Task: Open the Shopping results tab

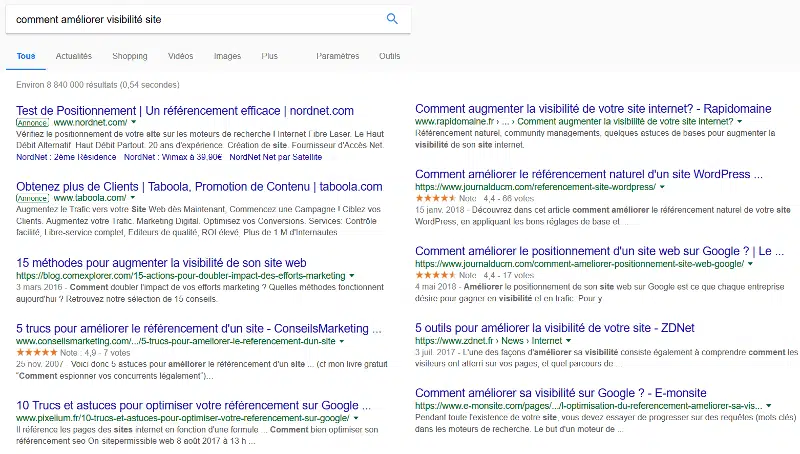Action: [130, 57]
